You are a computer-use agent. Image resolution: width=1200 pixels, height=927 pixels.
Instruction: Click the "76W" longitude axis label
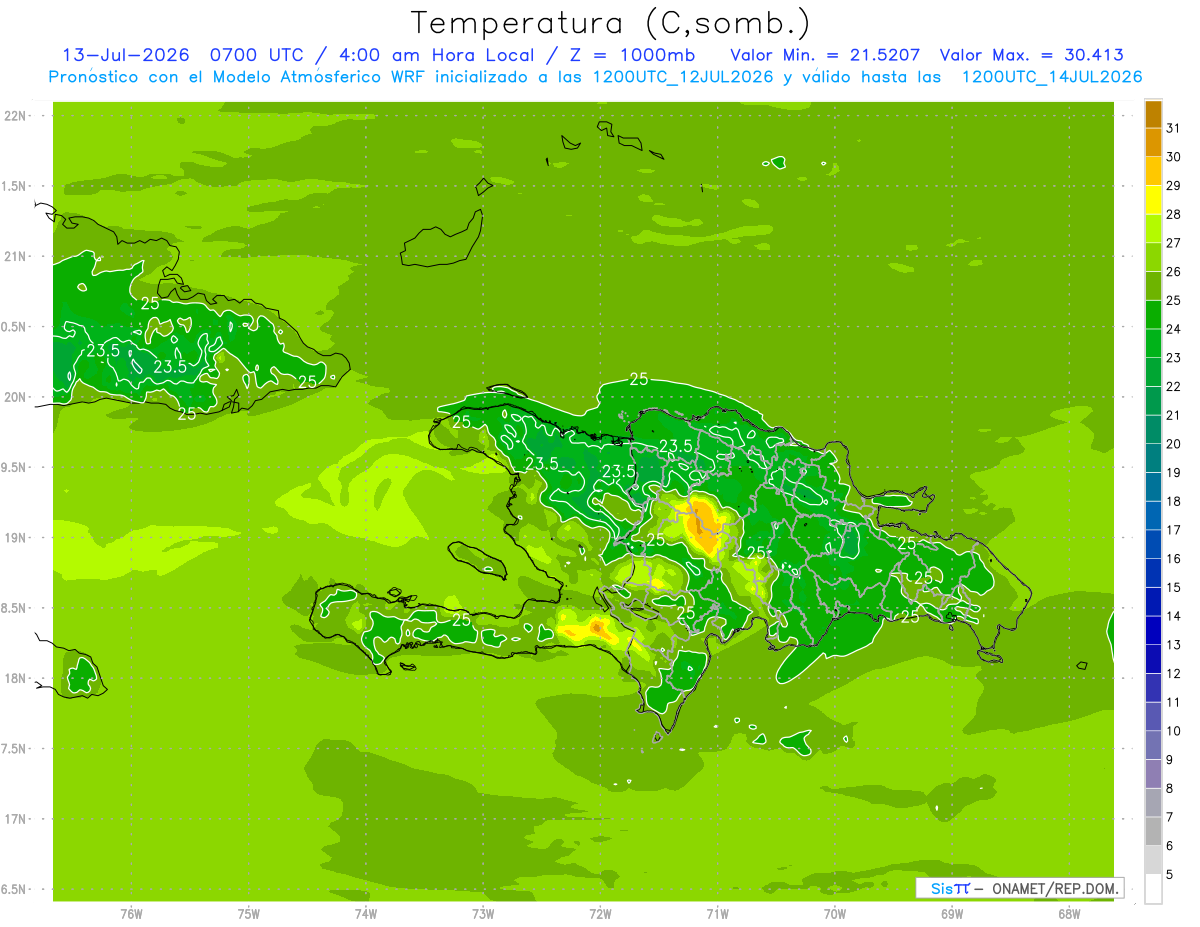click(131, 913)
